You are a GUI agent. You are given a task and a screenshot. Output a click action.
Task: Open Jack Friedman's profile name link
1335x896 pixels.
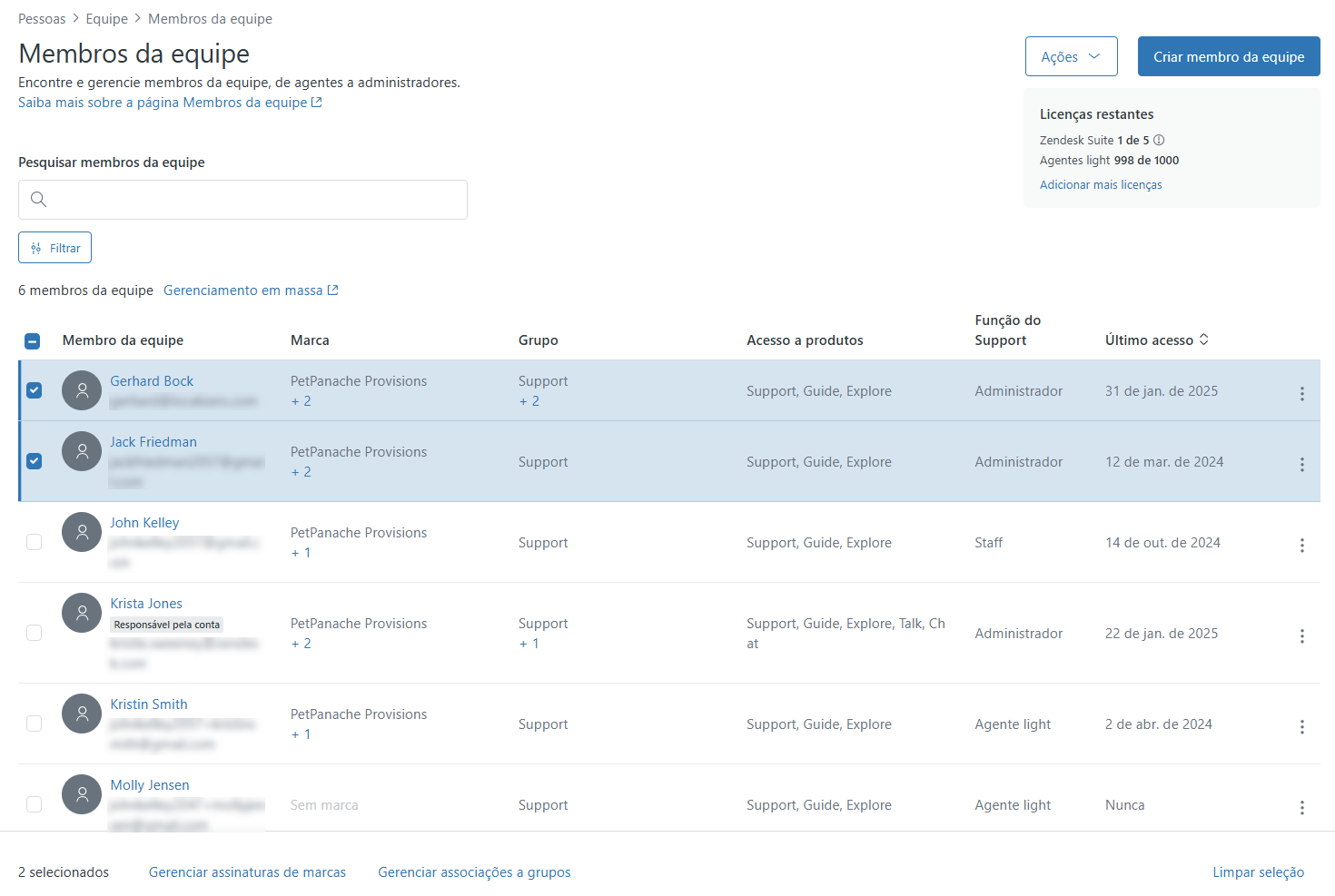(x=153, y=442)
